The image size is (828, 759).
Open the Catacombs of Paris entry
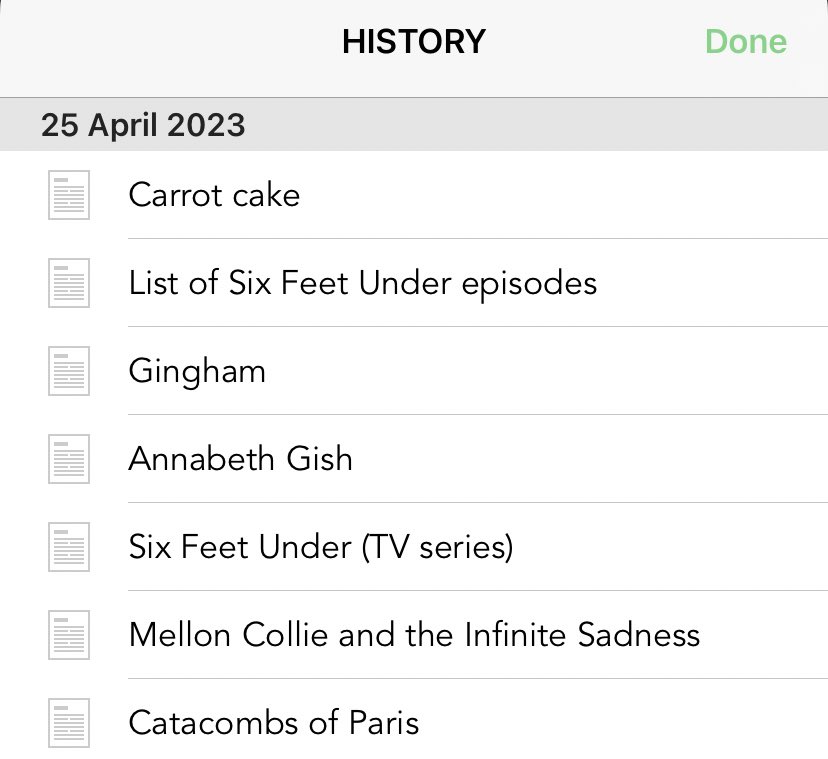(274, 723)
